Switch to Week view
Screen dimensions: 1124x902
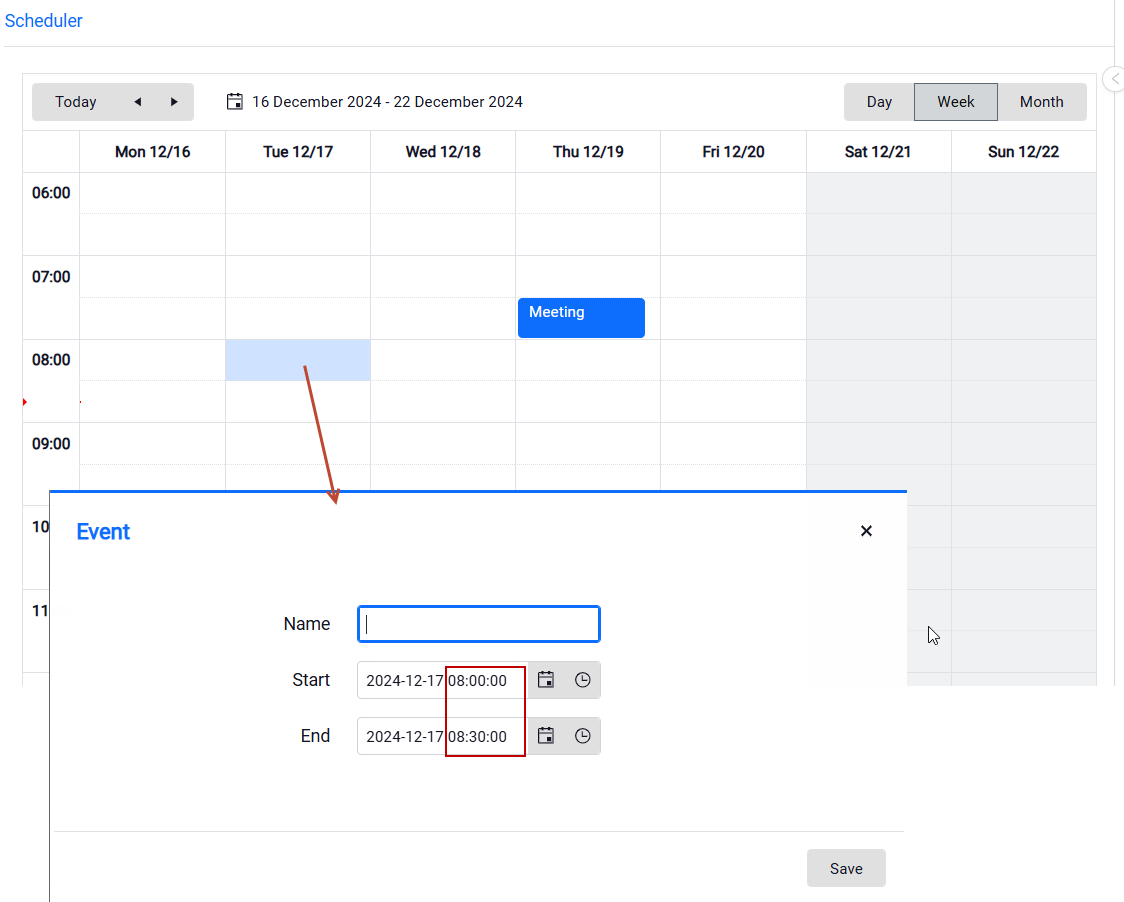coord(956,102)
